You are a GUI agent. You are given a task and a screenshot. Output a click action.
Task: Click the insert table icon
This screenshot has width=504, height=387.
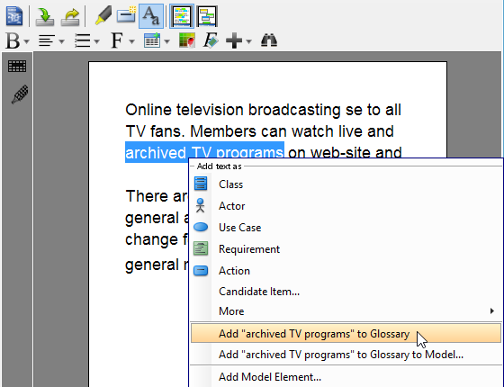(x=152, y=41)
